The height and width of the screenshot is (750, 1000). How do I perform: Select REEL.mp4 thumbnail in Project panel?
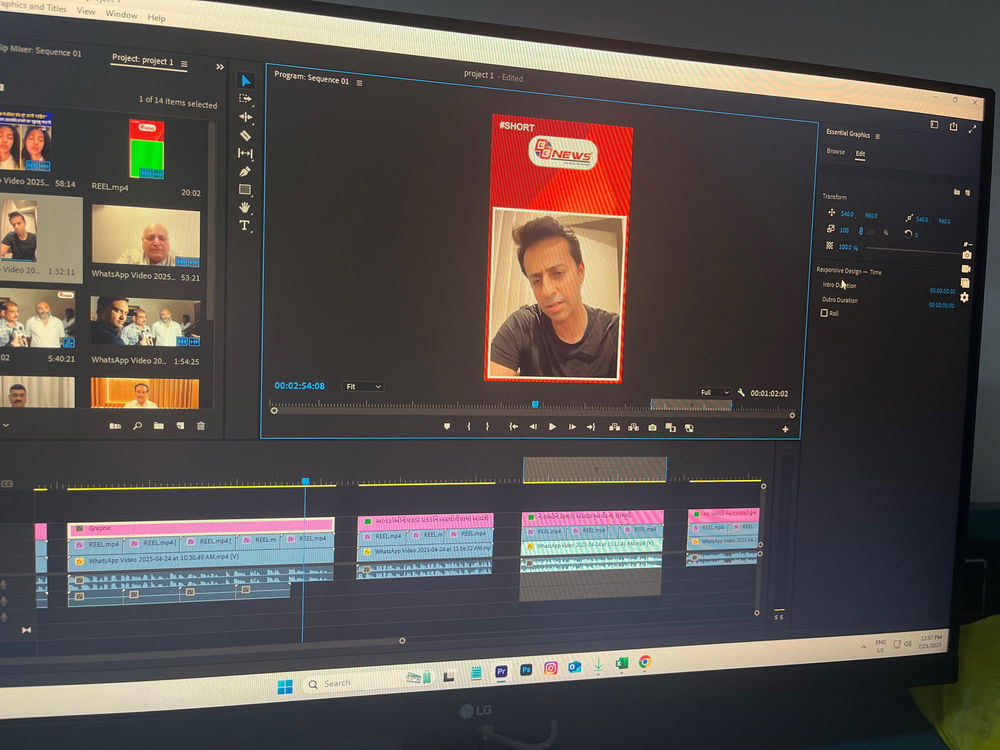(x=147, y=149)
